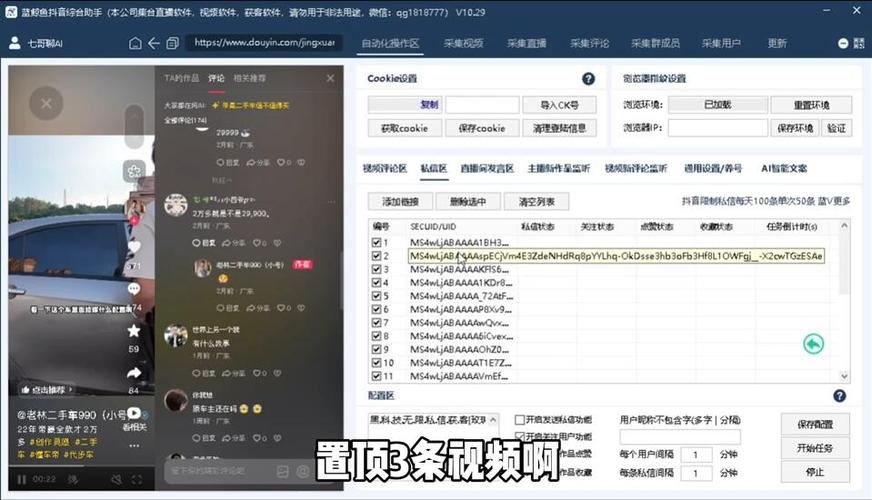The height and width of the screenshot is (500, 872).
Task: Favorite the video with the star icon
Action: [134, 331]
